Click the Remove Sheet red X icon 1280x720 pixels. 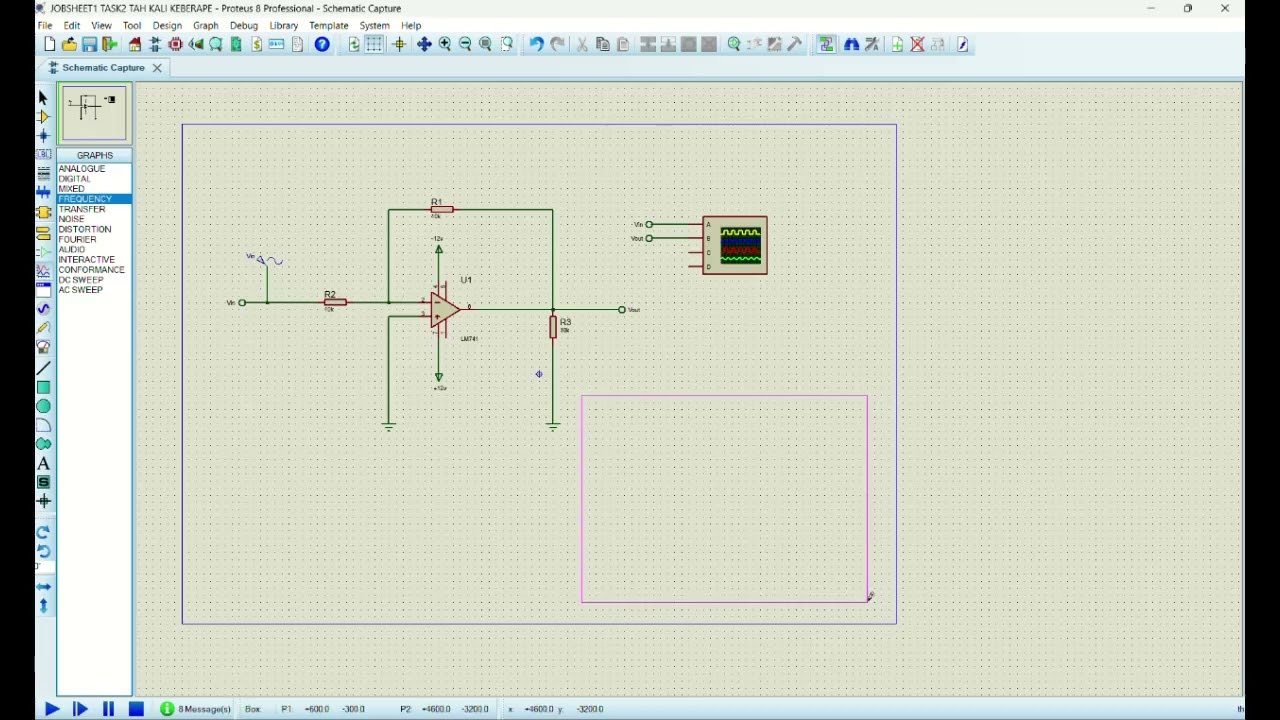917,44
